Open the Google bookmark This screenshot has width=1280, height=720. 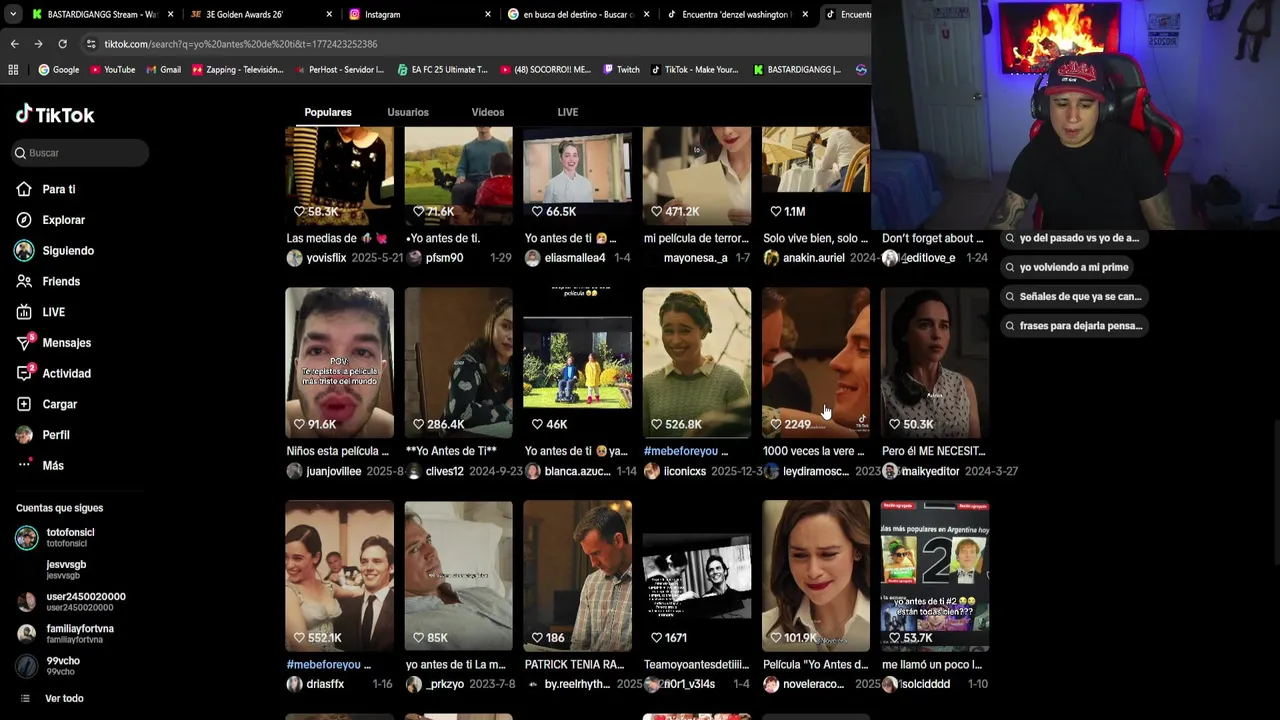point(58,70)
